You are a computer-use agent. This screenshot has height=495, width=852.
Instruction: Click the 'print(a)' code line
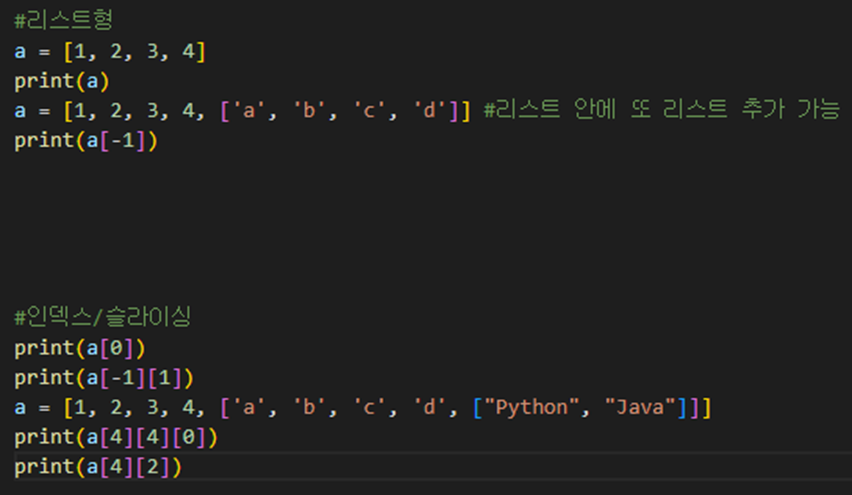click(62, 82)
